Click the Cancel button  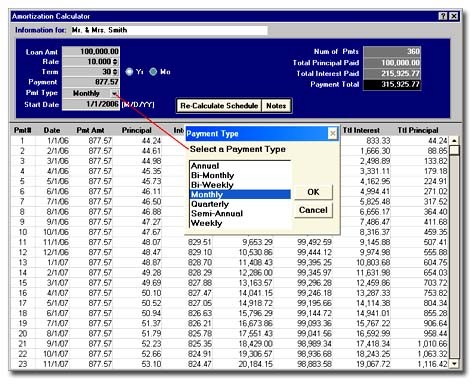[x=313, y=210]
